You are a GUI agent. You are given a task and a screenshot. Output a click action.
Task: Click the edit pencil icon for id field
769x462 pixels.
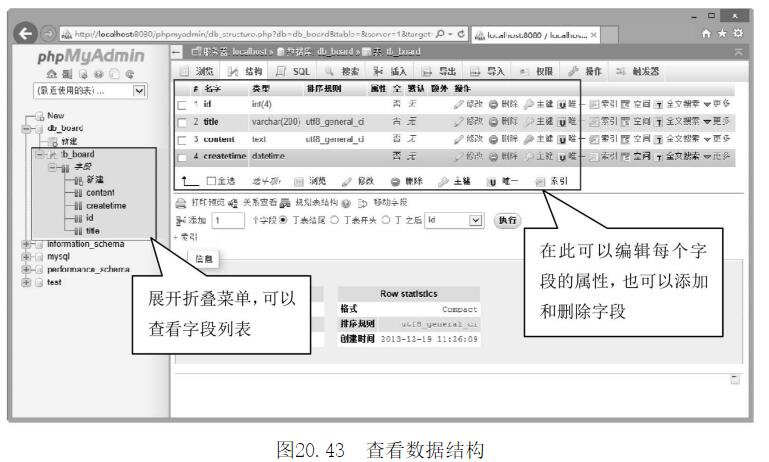[x=459, y=105]
